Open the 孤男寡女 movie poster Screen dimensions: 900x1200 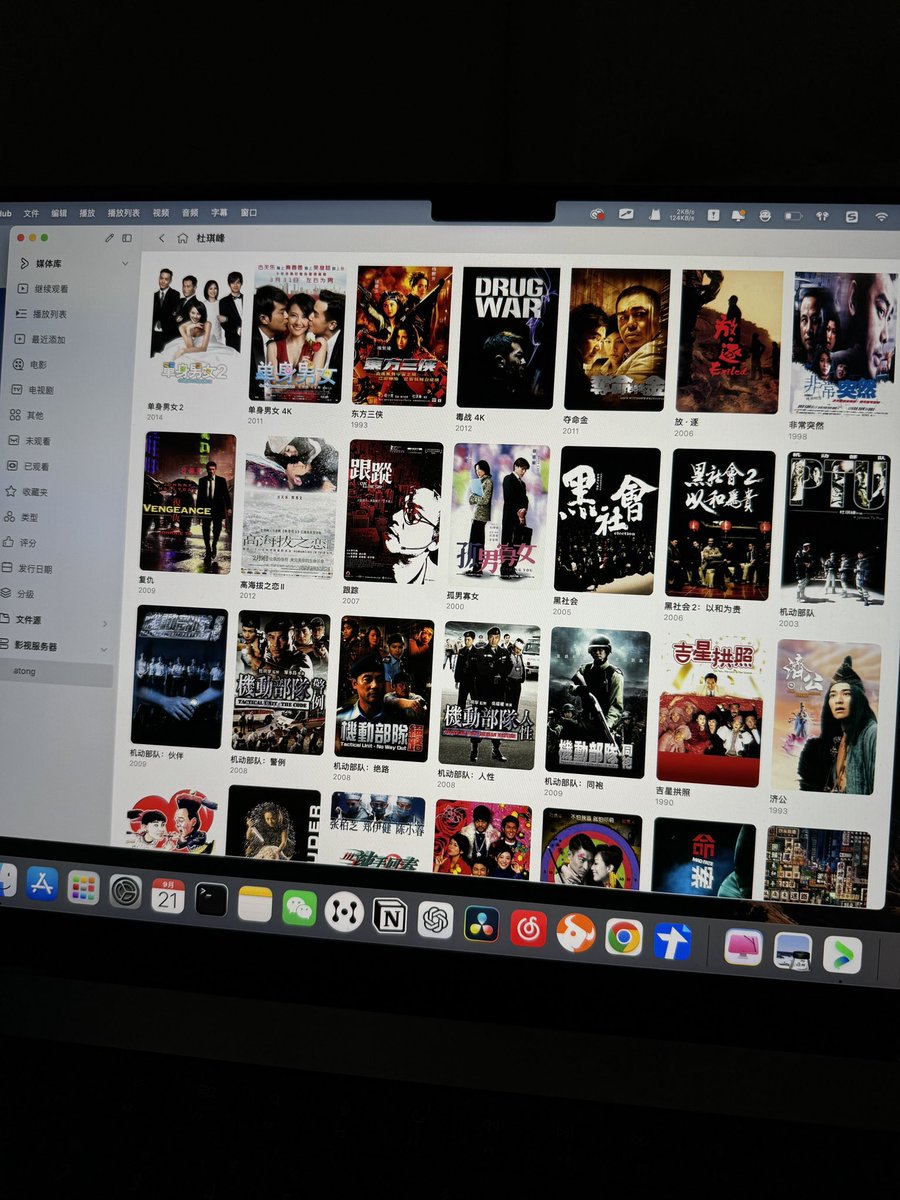coord(501,515)
